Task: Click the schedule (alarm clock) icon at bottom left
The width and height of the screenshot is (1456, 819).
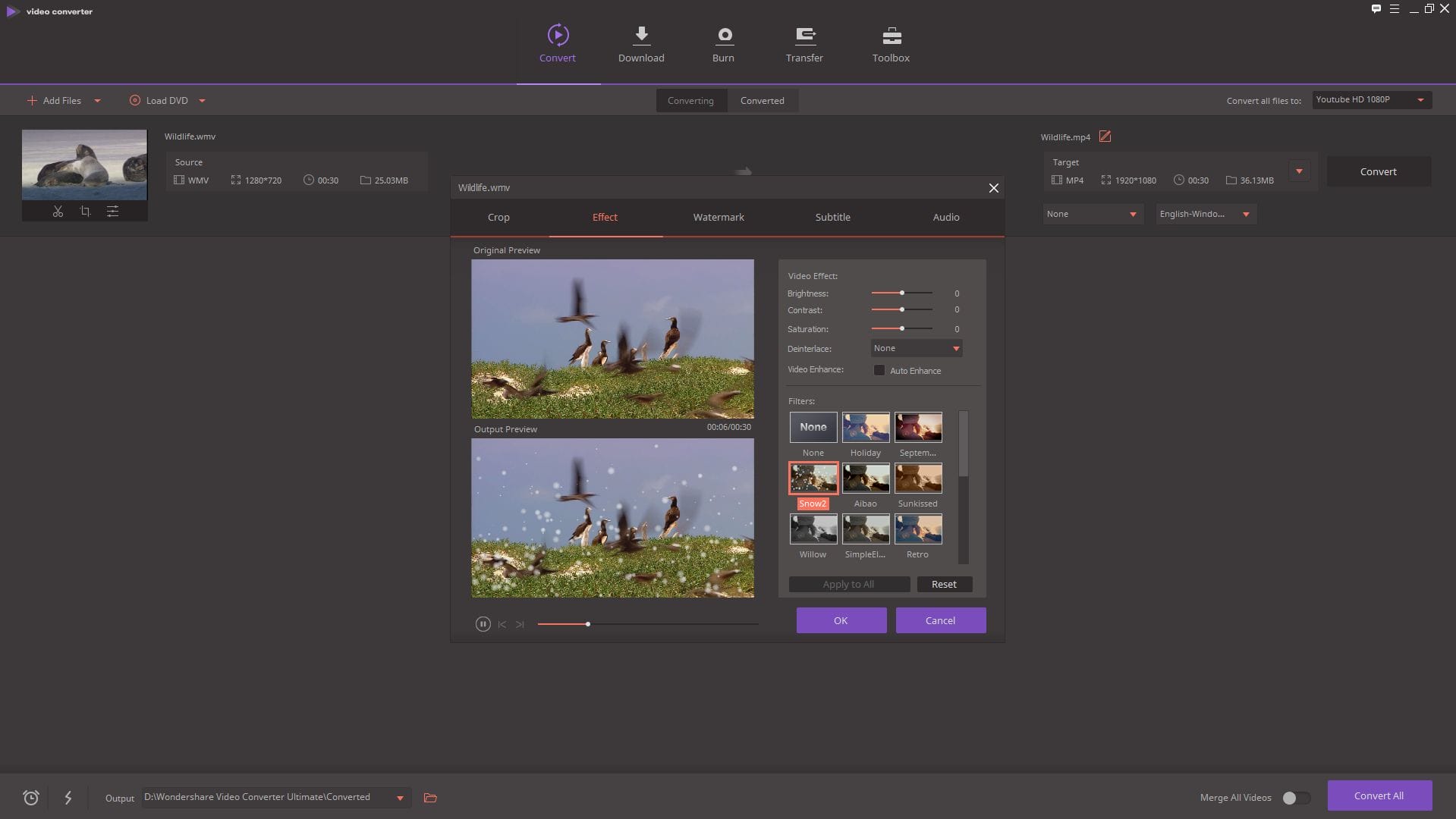Action: [31, 797]
